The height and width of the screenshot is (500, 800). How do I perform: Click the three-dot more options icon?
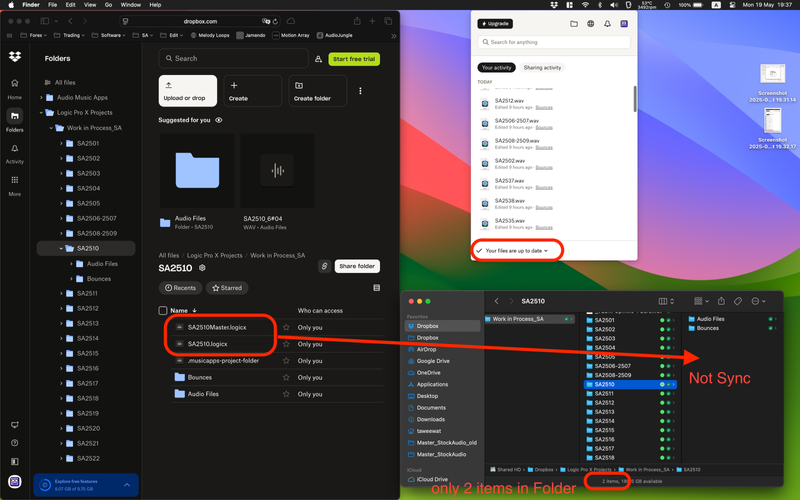361,91
